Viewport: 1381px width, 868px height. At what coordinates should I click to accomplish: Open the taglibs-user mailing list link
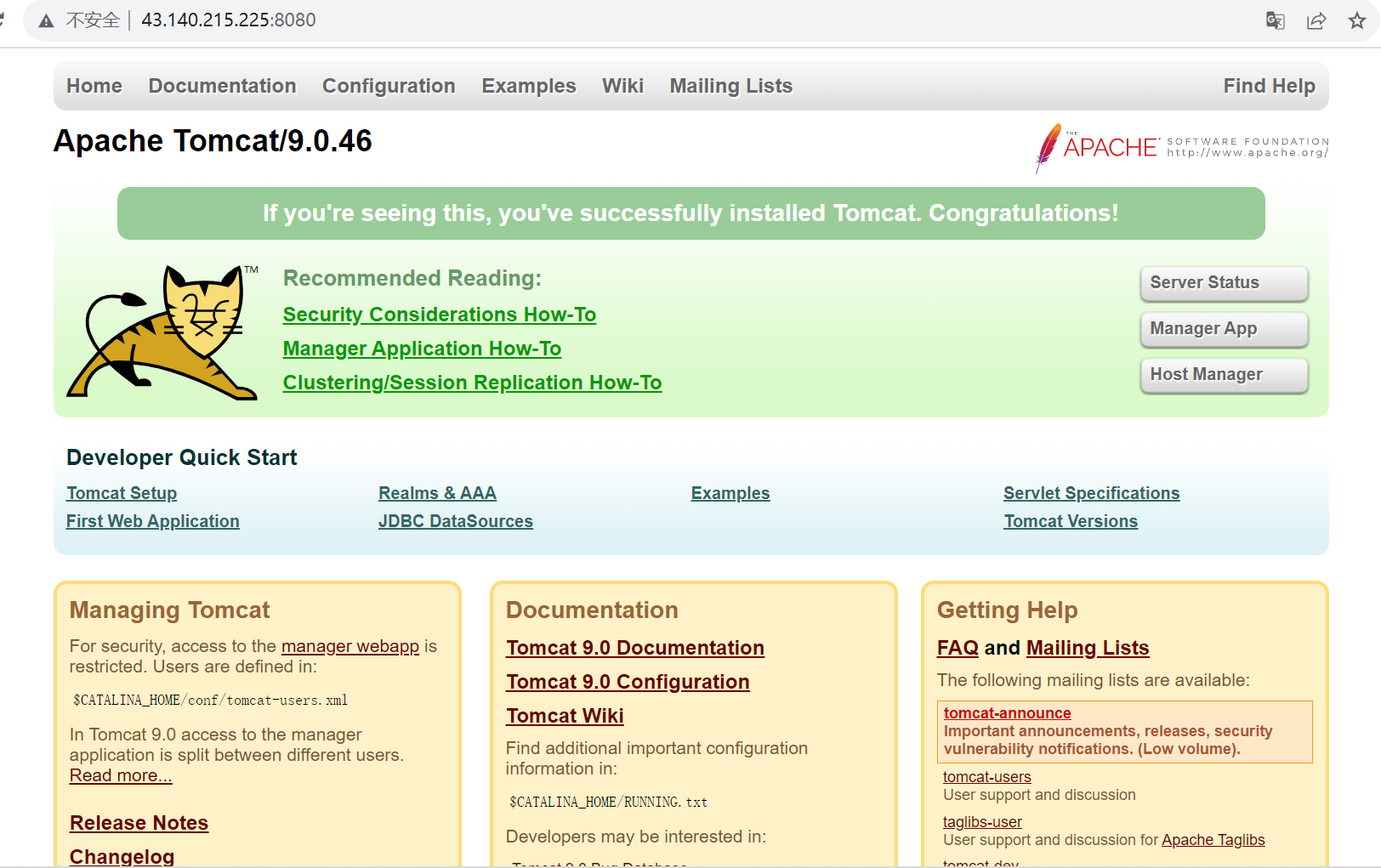click(x=982, y=822)
